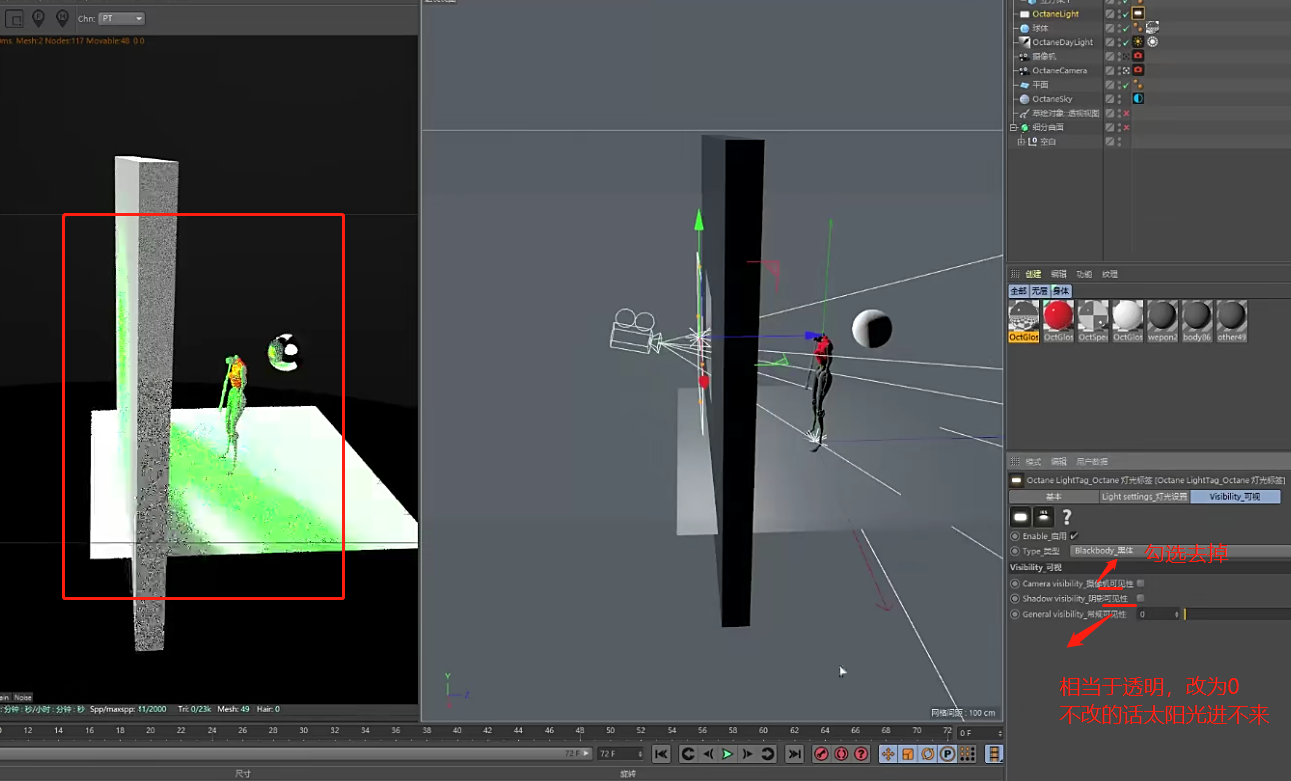Screen dimensions: 1291x781
Task: Click the red question mark keyframe selection icon
Action: tap(861, 754)
